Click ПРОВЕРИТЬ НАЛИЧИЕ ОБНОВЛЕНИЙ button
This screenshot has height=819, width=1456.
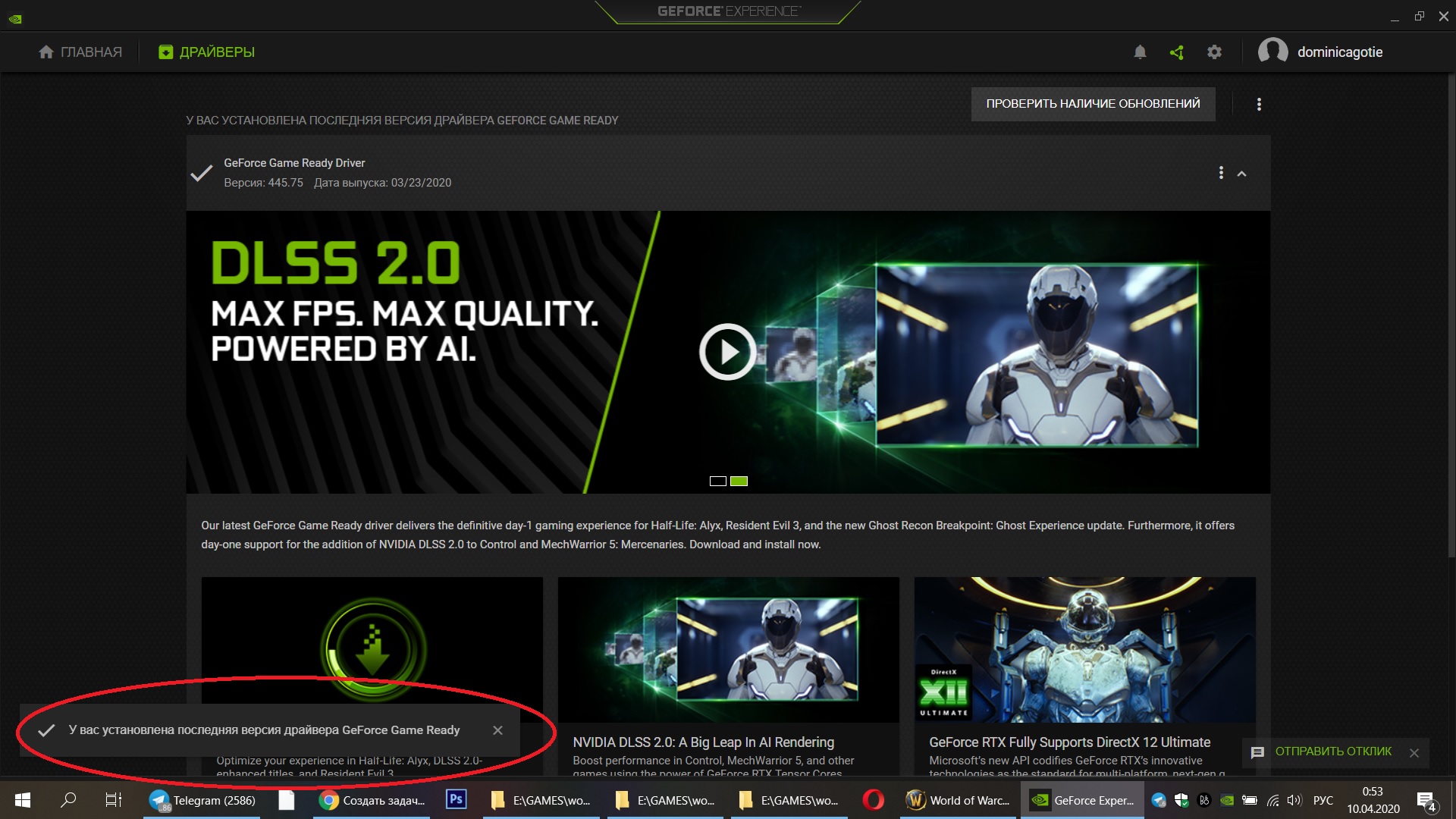pos(1093,104)
